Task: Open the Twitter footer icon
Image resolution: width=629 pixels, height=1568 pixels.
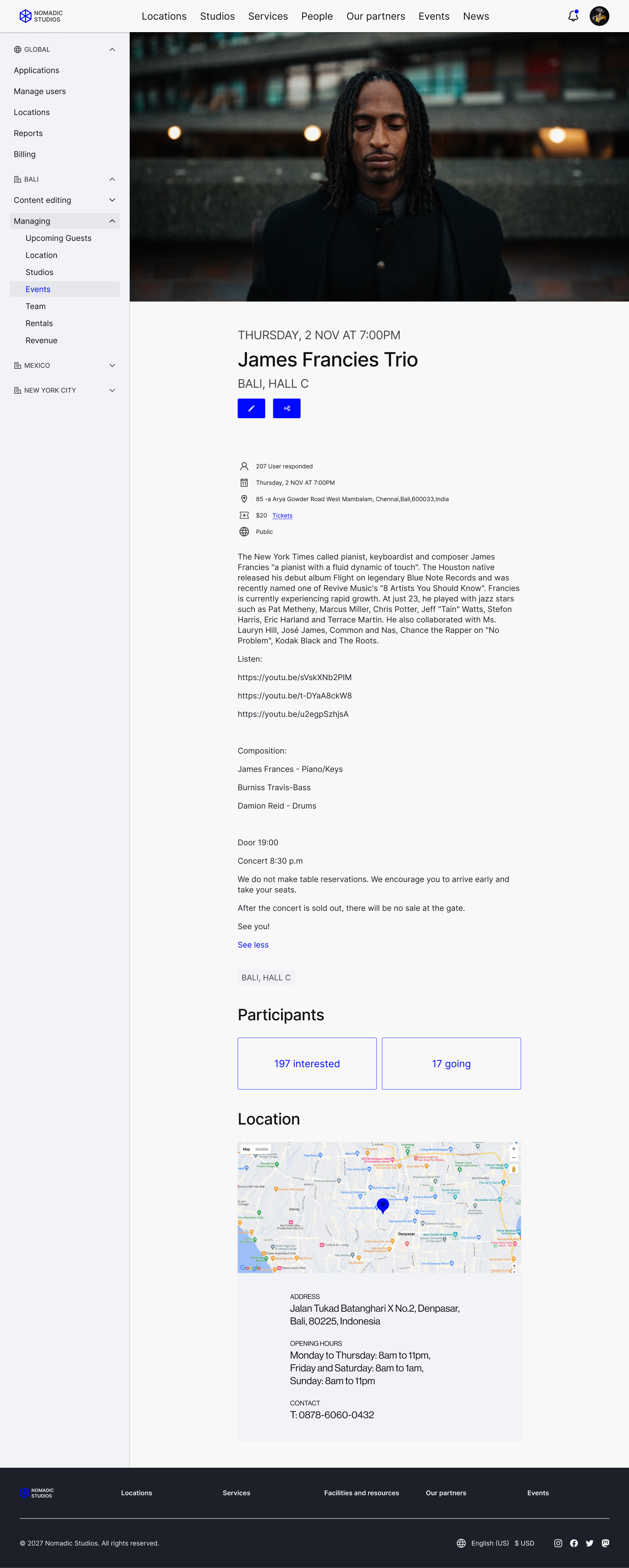Action: (x=589, y=1543)
